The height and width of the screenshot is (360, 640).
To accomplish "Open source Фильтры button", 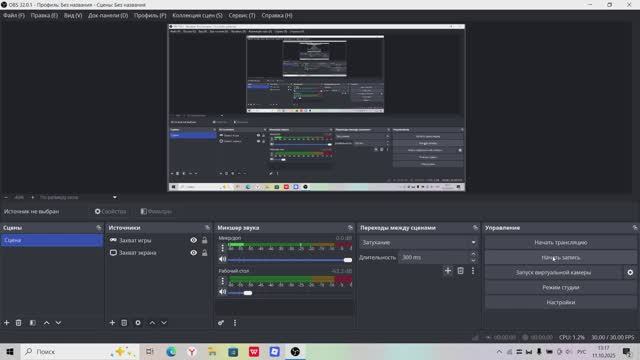I will click(156, 211).
